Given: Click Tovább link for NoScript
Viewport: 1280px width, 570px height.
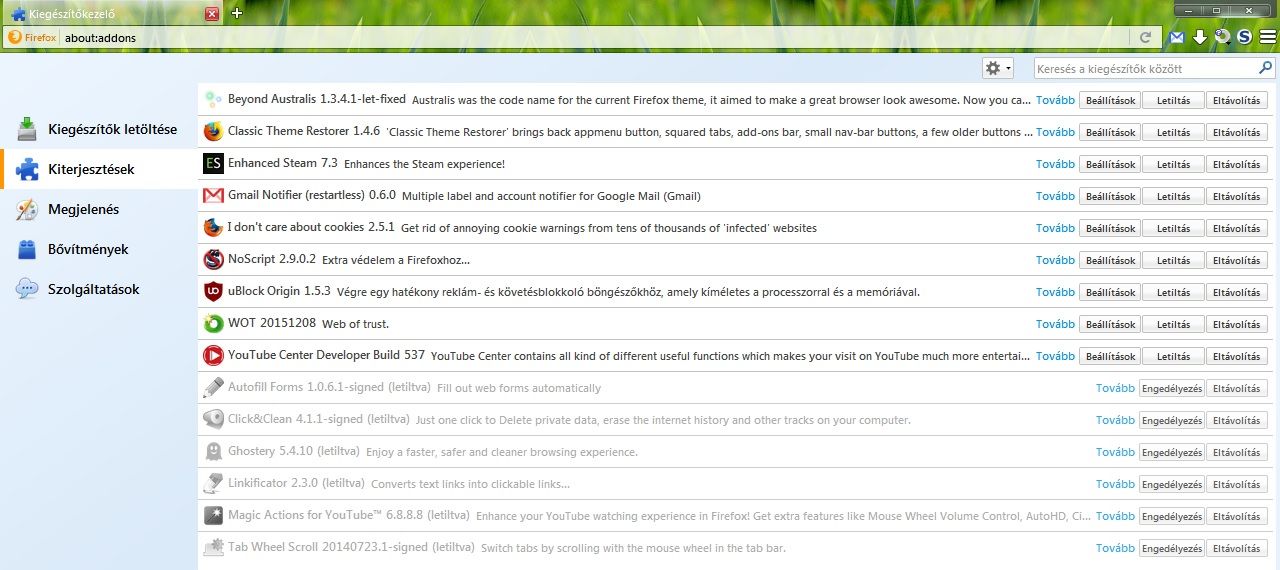Looking at the screenshot, I should click(1055, 260).
